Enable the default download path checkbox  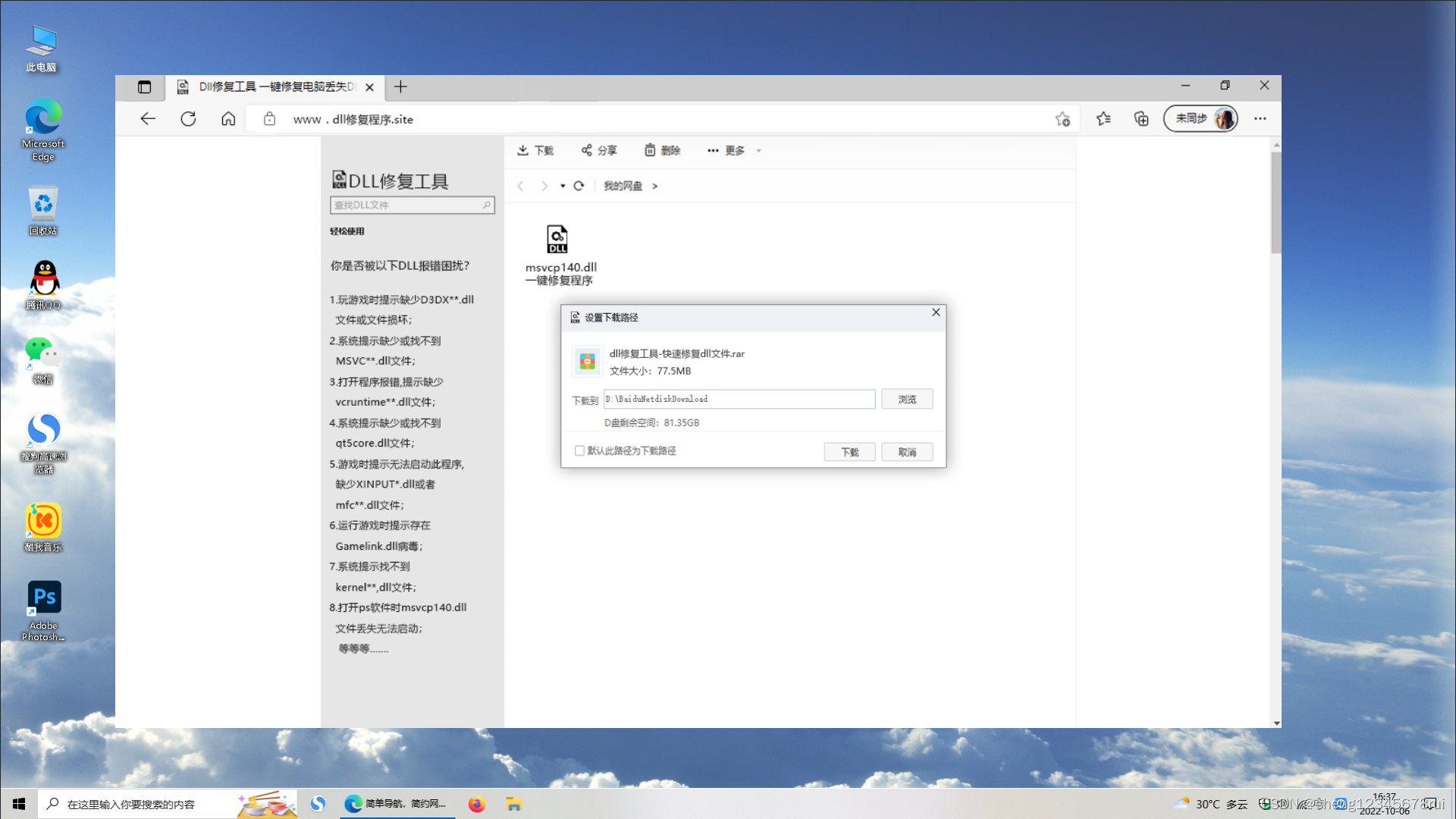(580, 451)
